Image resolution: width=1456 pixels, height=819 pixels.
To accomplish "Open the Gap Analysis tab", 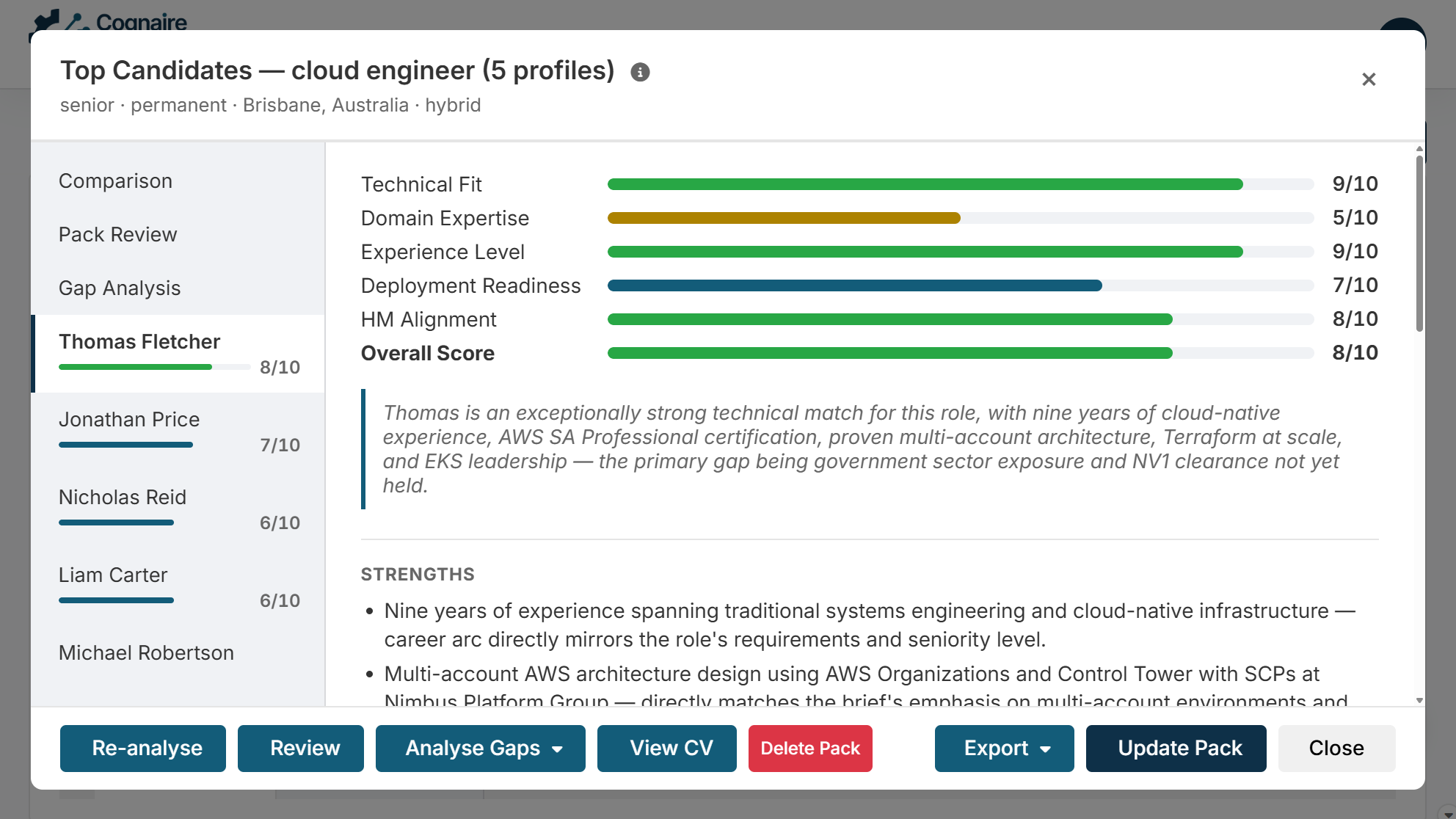I will click(x=119, y=288).
